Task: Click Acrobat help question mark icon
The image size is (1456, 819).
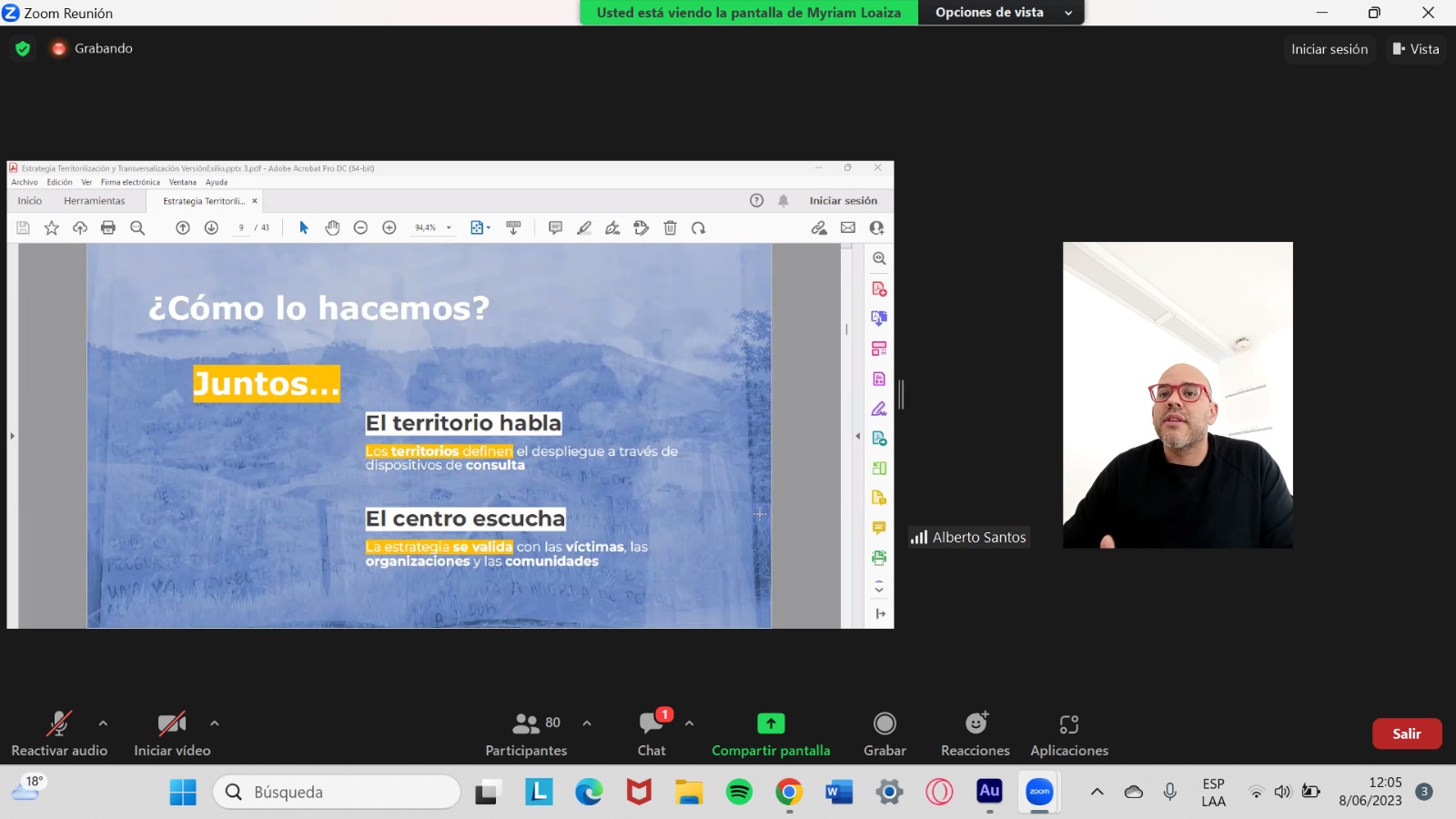Action: [x=756, y=200]
